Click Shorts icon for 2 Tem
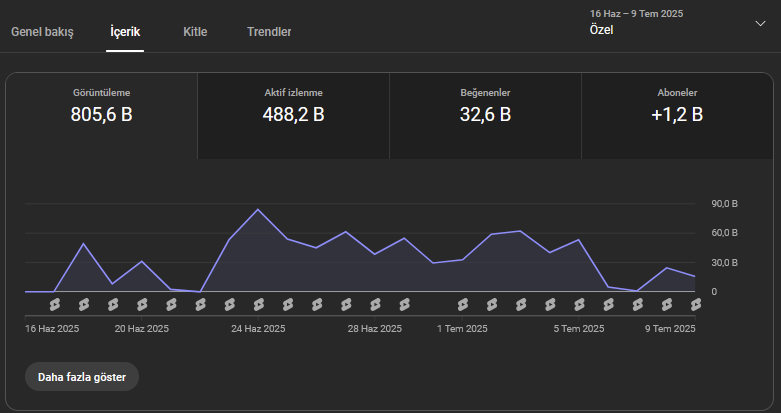 coord(492,304)
